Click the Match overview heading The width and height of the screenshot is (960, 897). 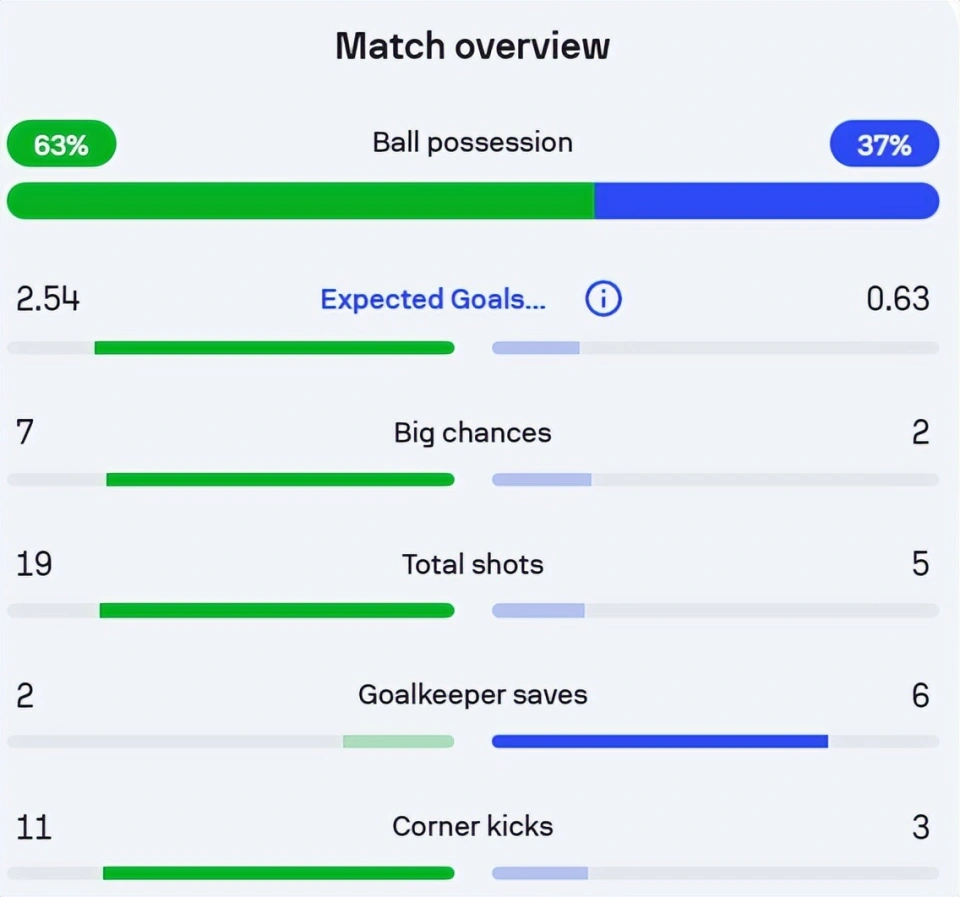473,46
